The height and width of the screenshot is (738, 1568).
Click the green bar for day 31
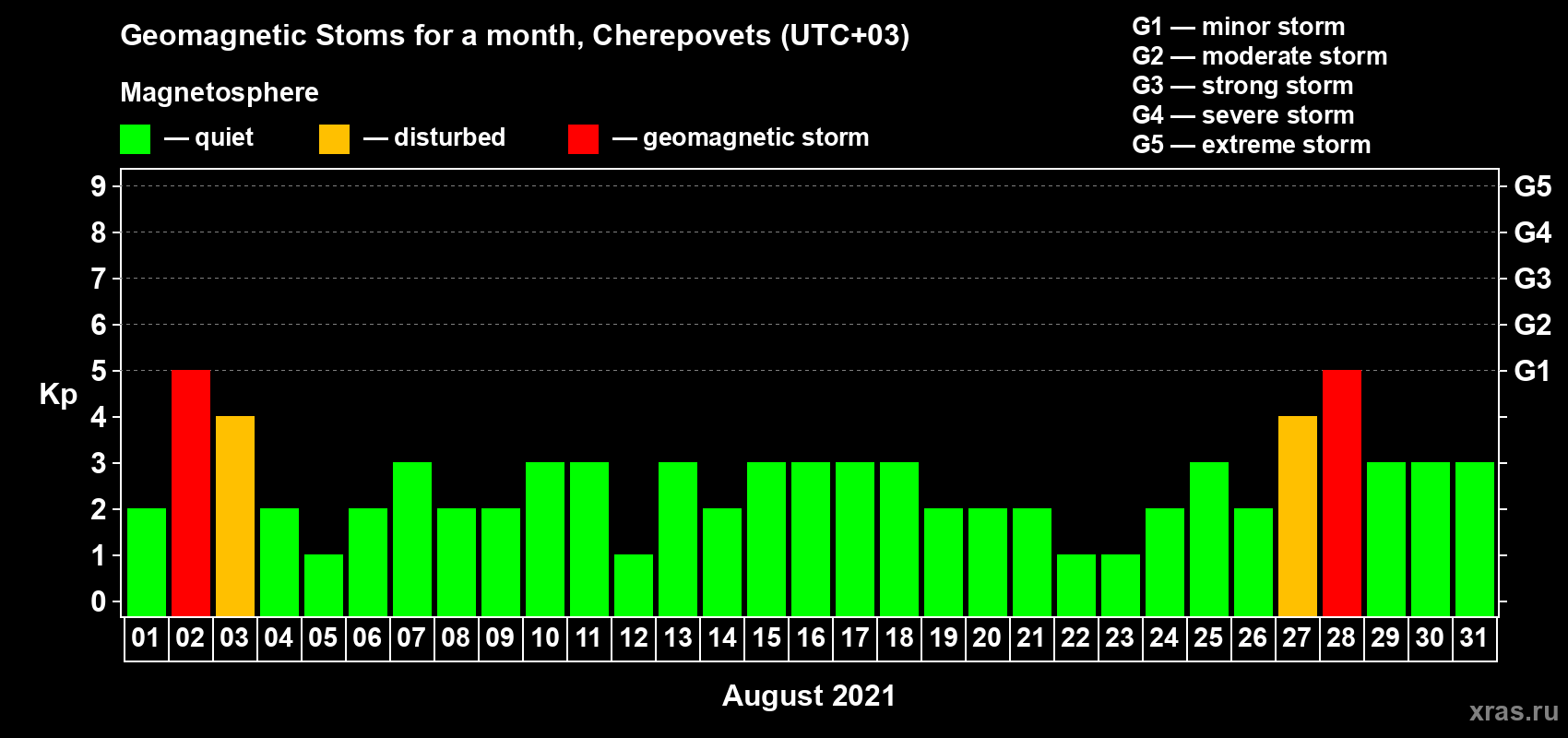tap(1475, 539)
